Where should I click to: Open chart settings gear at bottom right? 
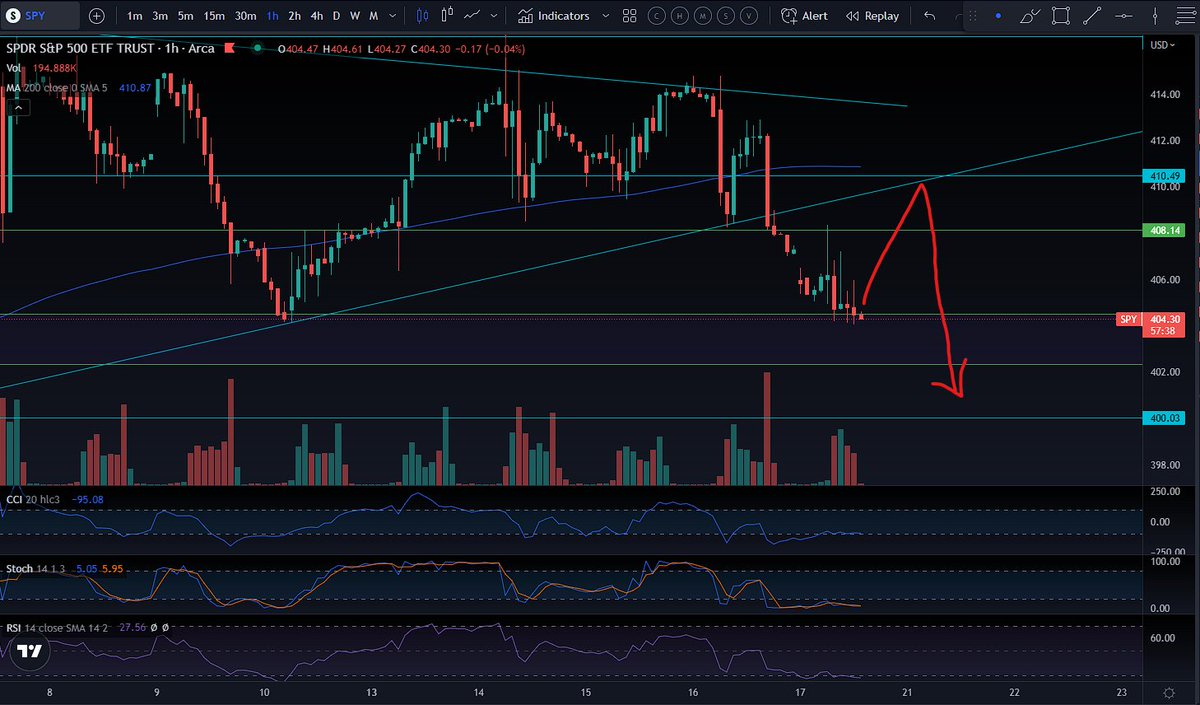[1169, 693]
